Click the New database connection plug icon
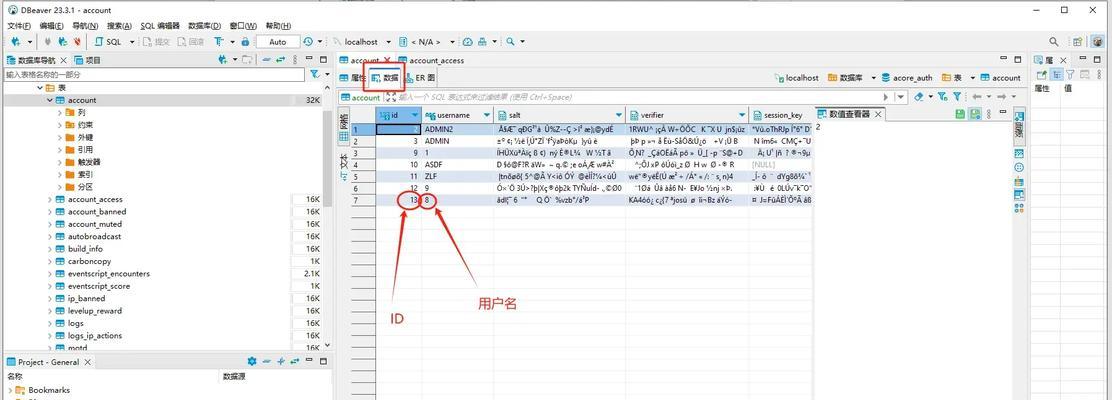The width and height of the screenshot is (1112, 400). point(16,42)
